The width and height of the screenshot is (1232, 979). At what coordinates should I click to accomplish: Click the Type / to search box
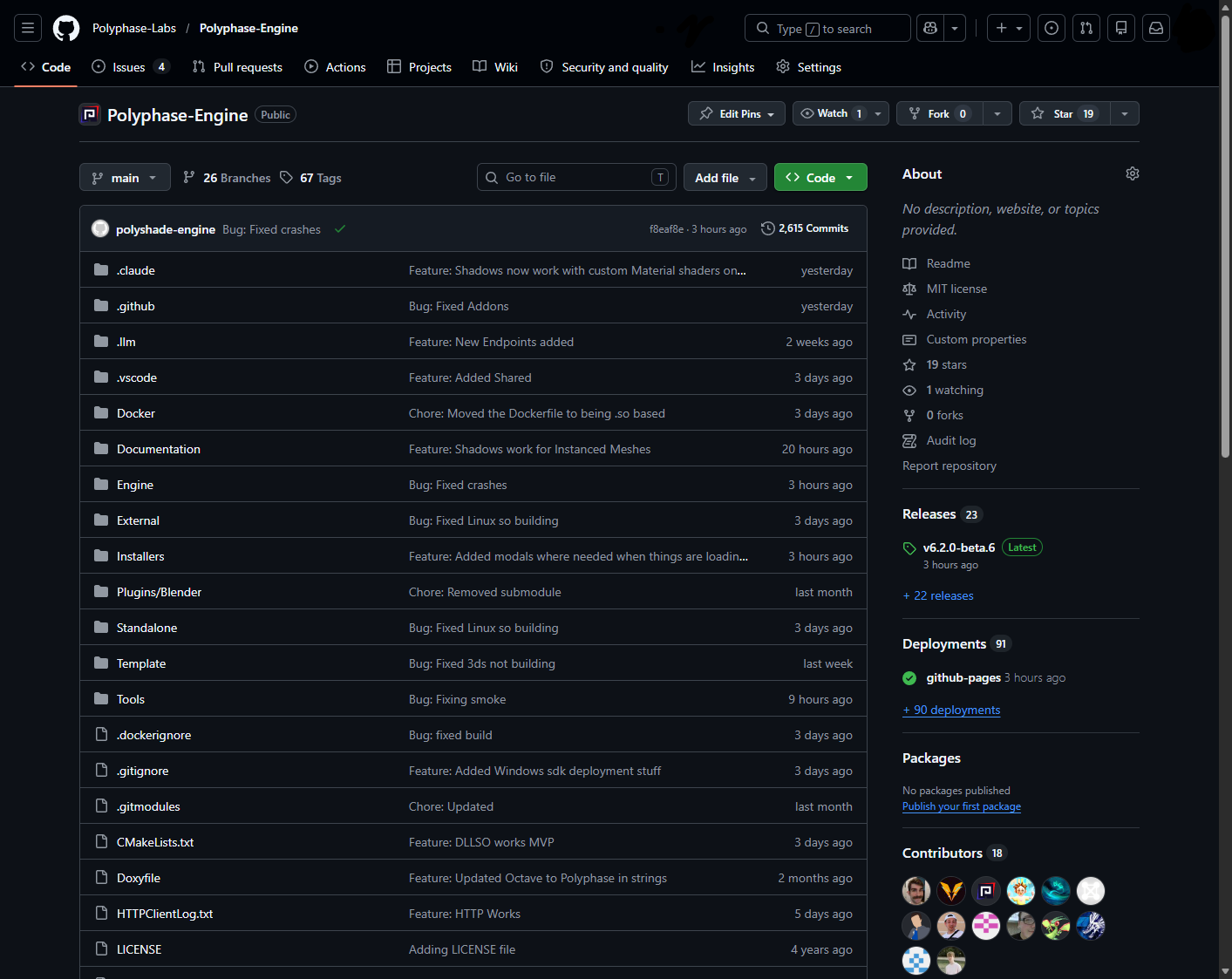[827, 28]
